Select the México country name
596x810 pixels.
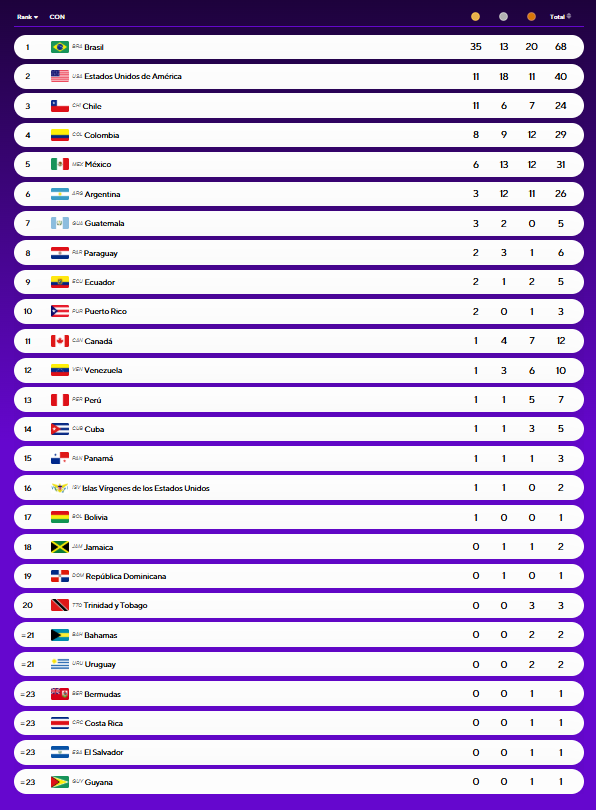pos(98,164)
